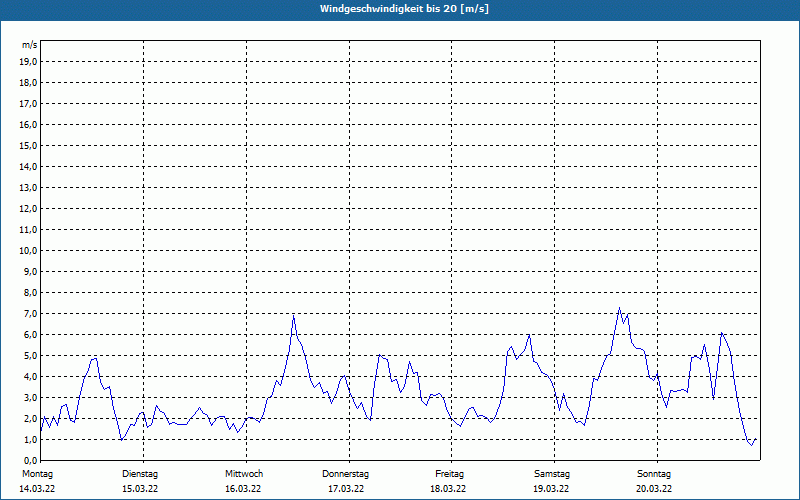
Task: Click the 0,0 y-axis label
Action: point(30,461)
